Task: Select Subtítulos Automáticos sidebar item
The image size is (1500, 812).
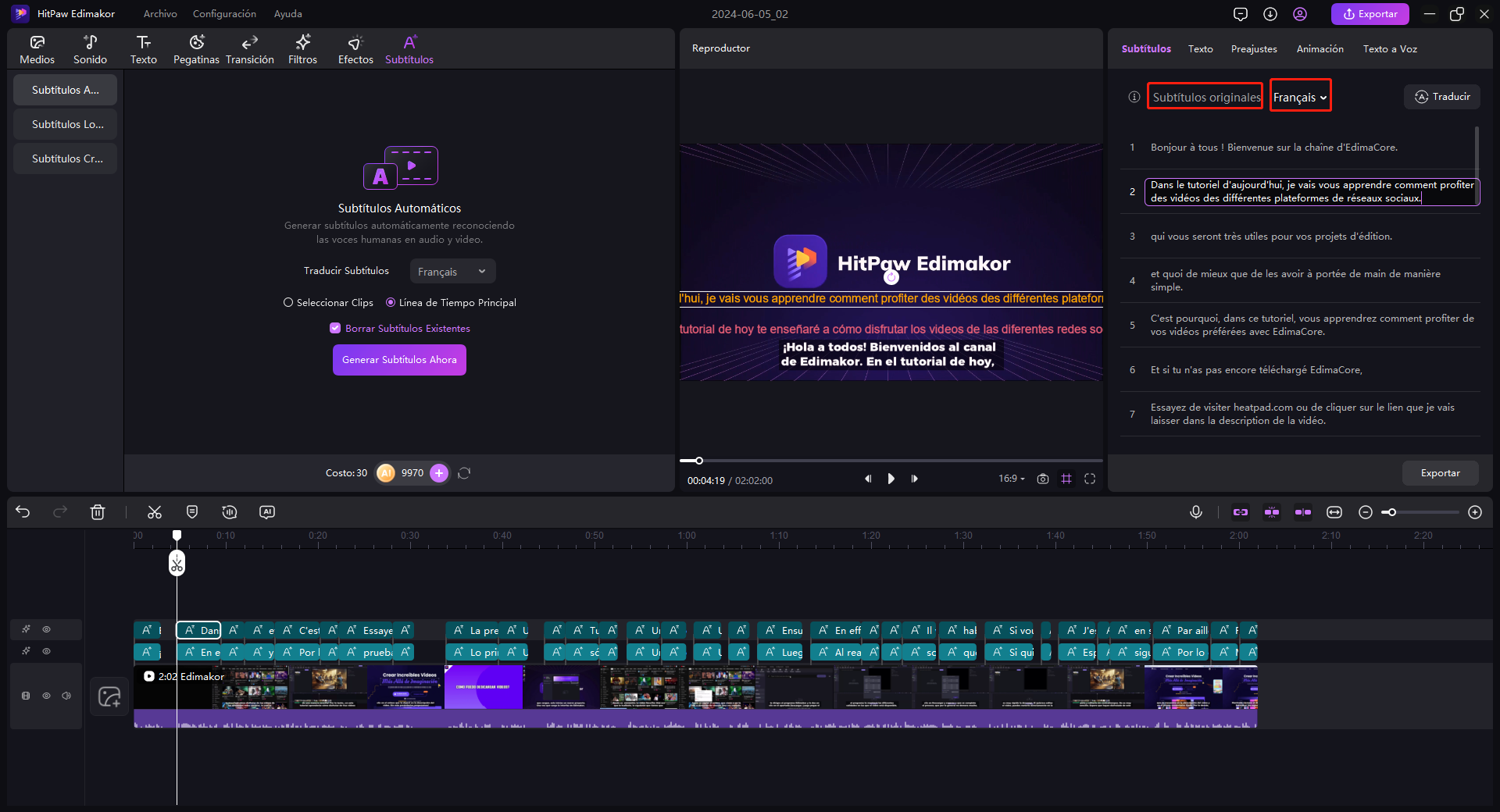Action: pyautogui.click(x=65, y=90)
